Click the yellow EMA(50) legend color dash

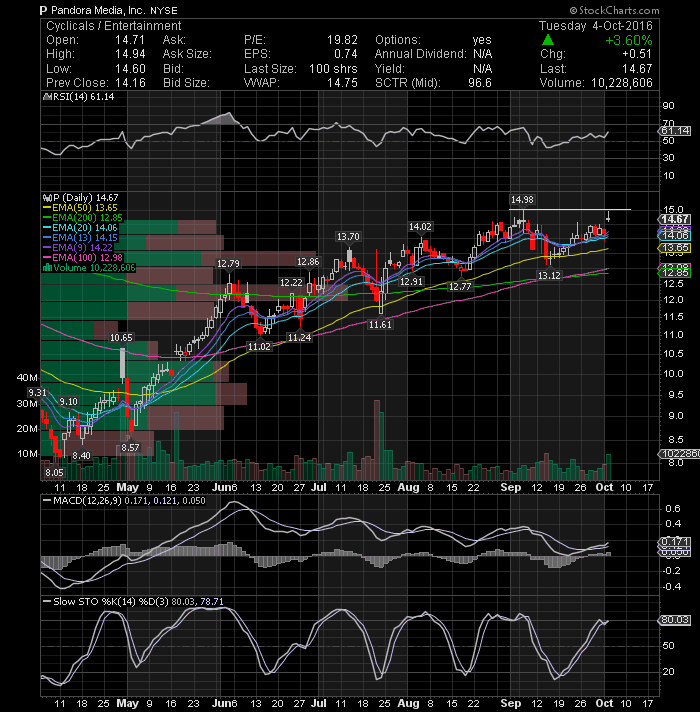pos(47,208)
